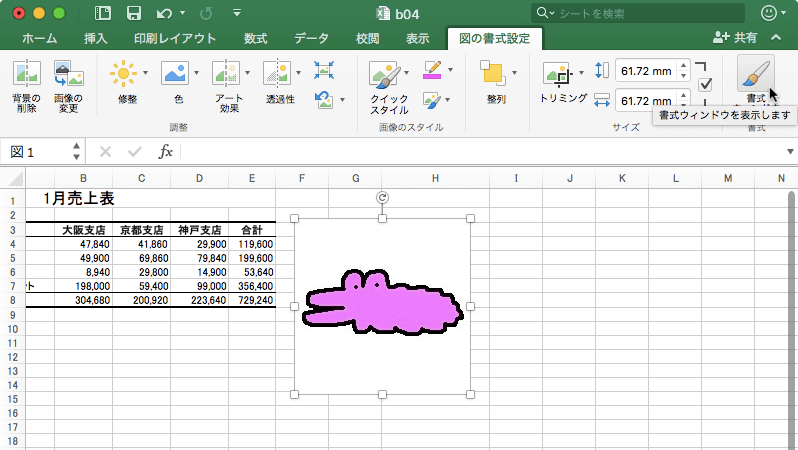This screenshot has width=798, height=450.
Task: Click the confirm checkmark in formula bar
Action: click(x=135, y=151)
